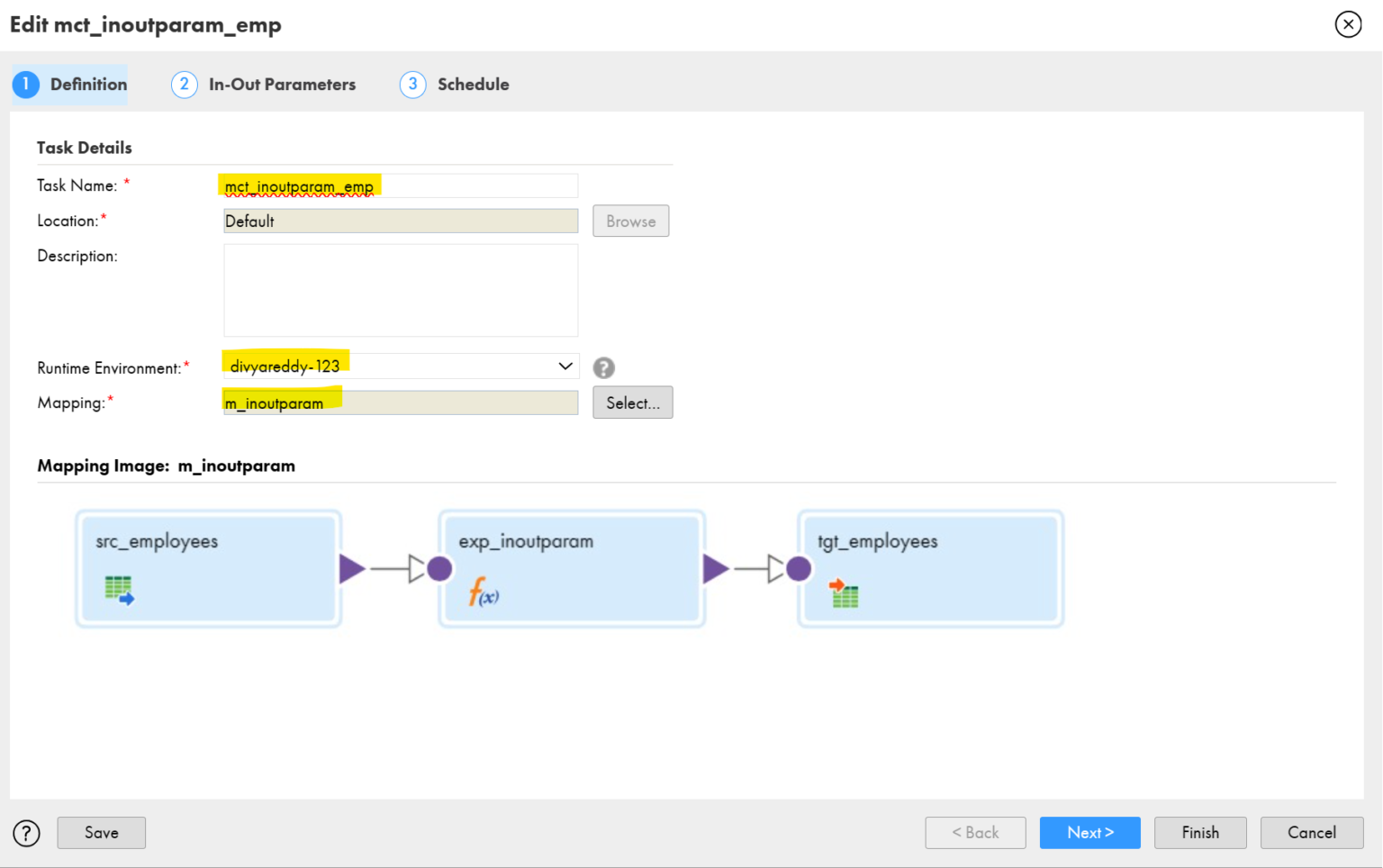Viewport: 1383px width, 868px height.
Task: Click the help icon at bottom left
Action: click(26, 833)
